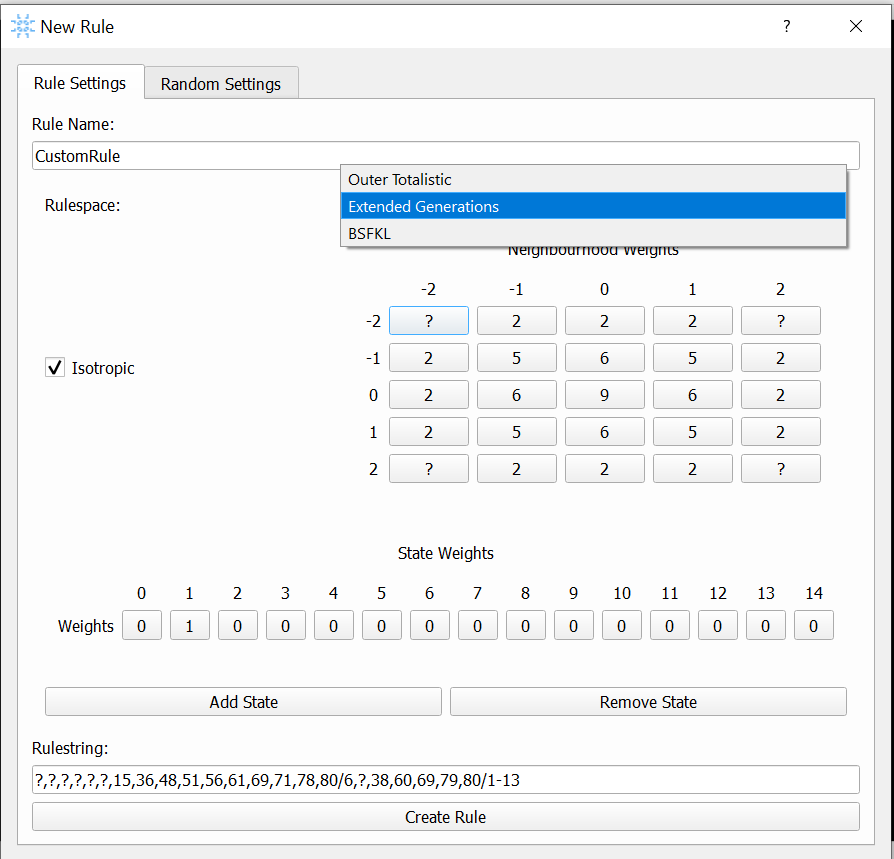The width and height of the screenshot is (894, 859).
Task: Click the centre neighbourhood weight showing 9
Action: coord(604,395)
